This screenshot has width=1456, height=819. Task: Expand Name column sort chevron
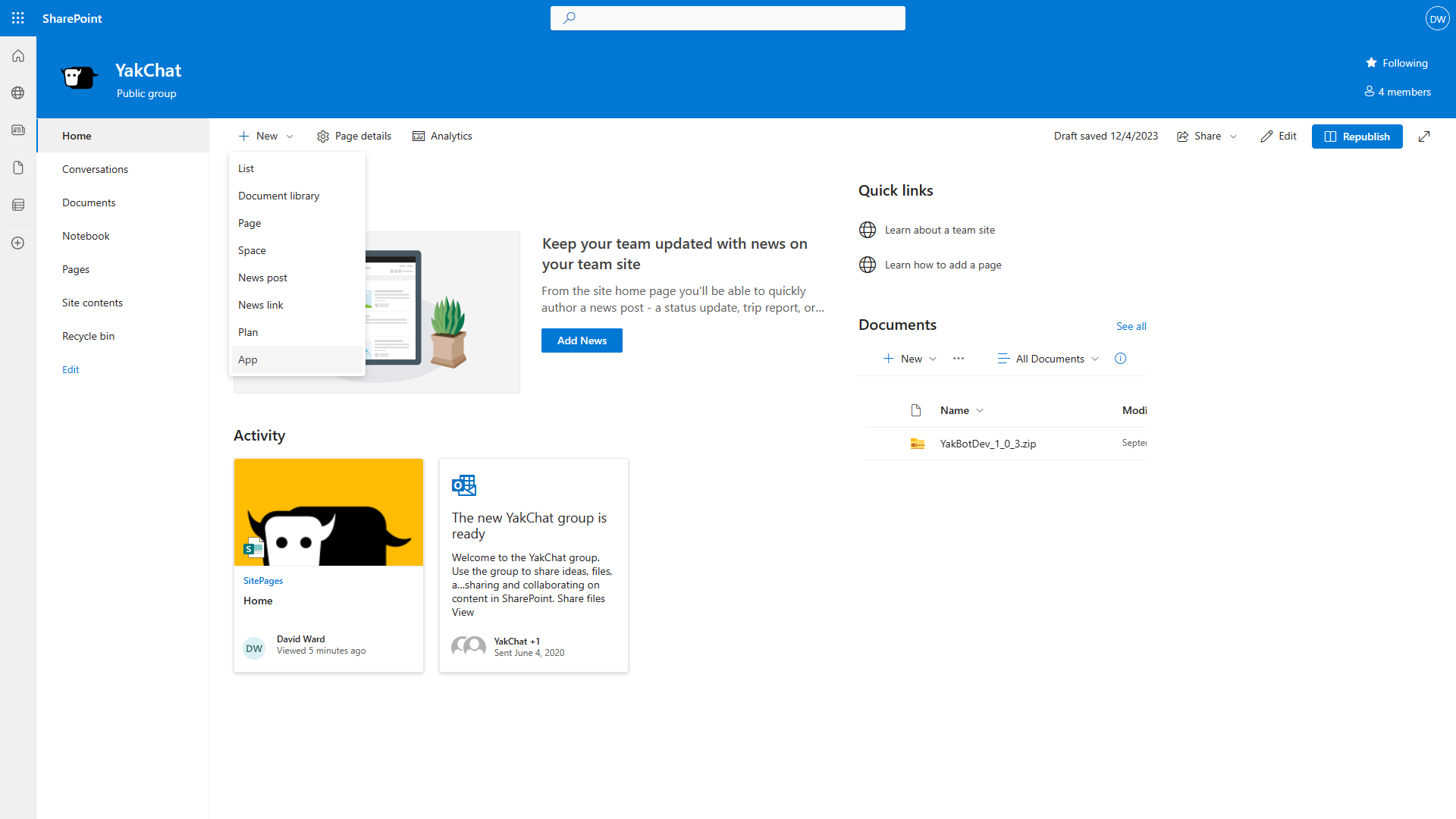click(980, 410)
